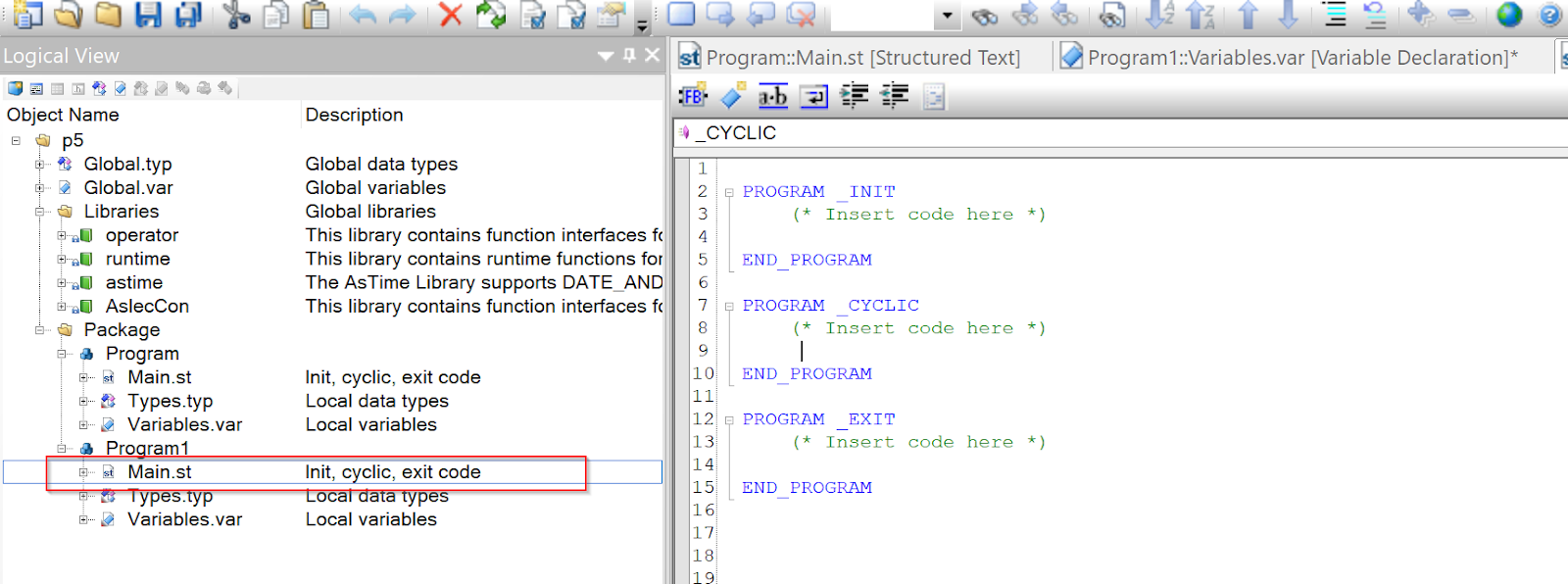Viewport: 1568px width, 584px height.
Task: Select the runtime library
Action: point(138,259)
